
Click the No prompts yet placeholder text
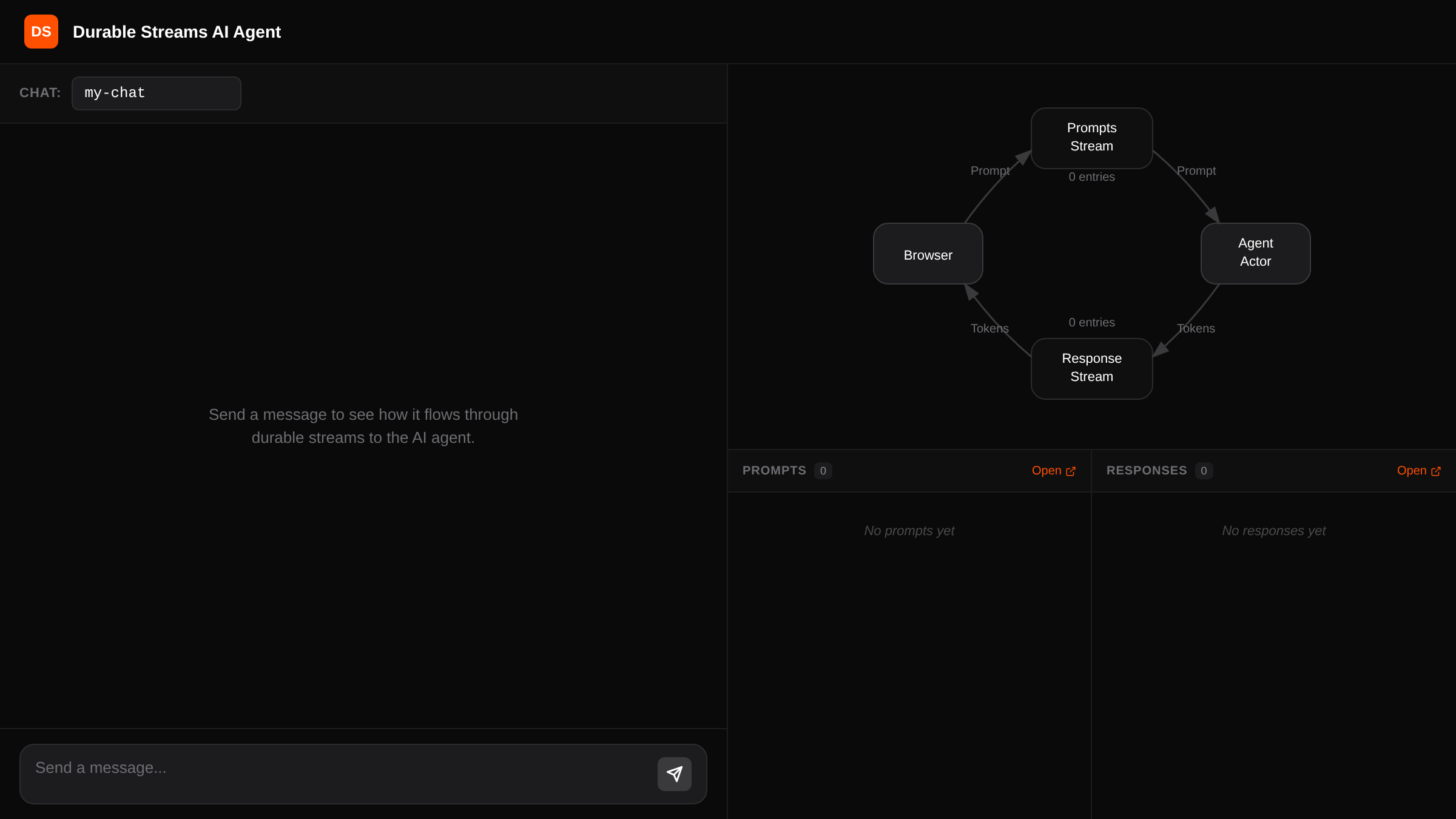click(x=909, y=530)
